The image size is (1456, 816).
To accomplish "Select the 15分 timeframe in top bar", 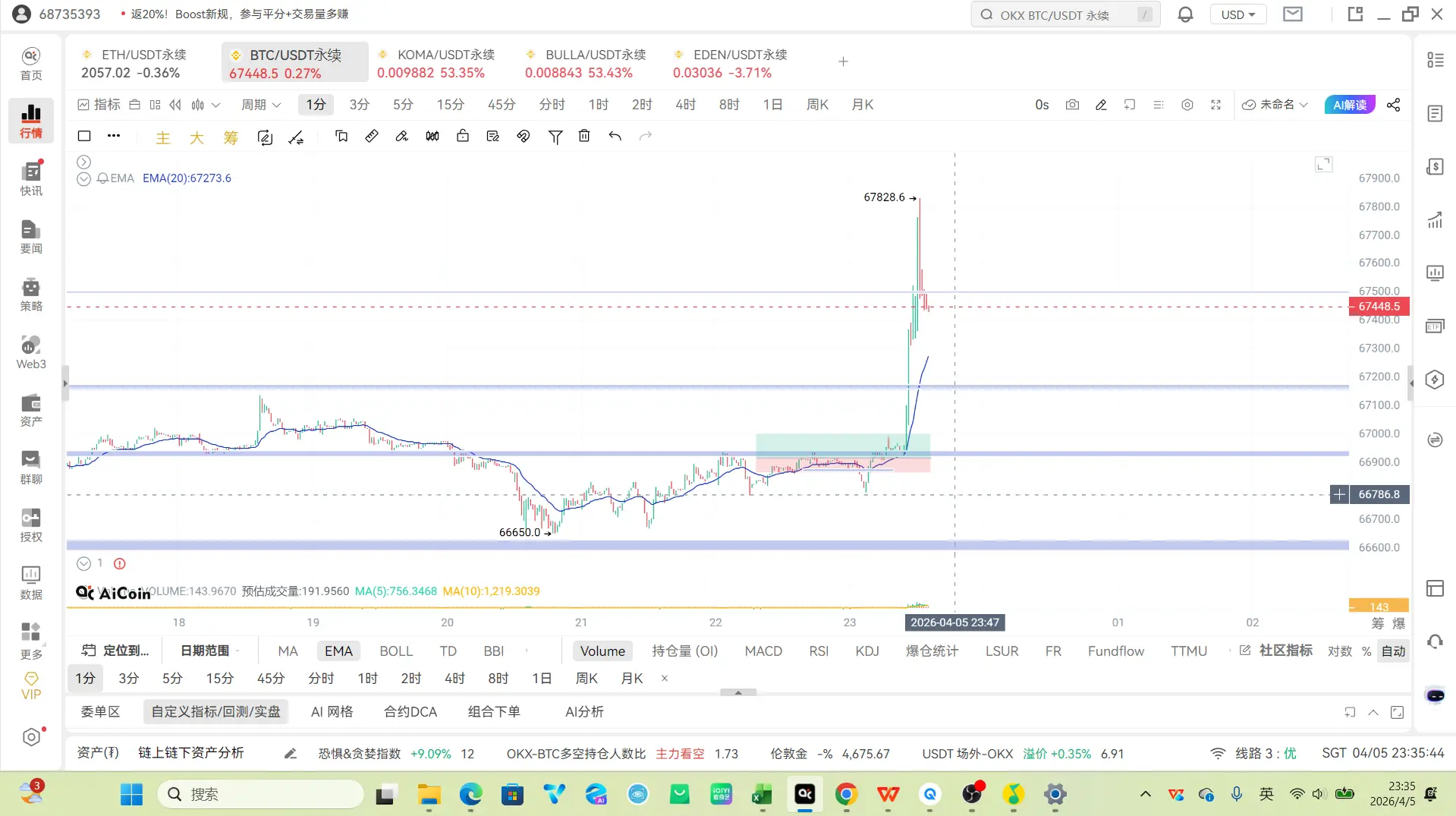I will pyautogui.click(x=450, y=105).
